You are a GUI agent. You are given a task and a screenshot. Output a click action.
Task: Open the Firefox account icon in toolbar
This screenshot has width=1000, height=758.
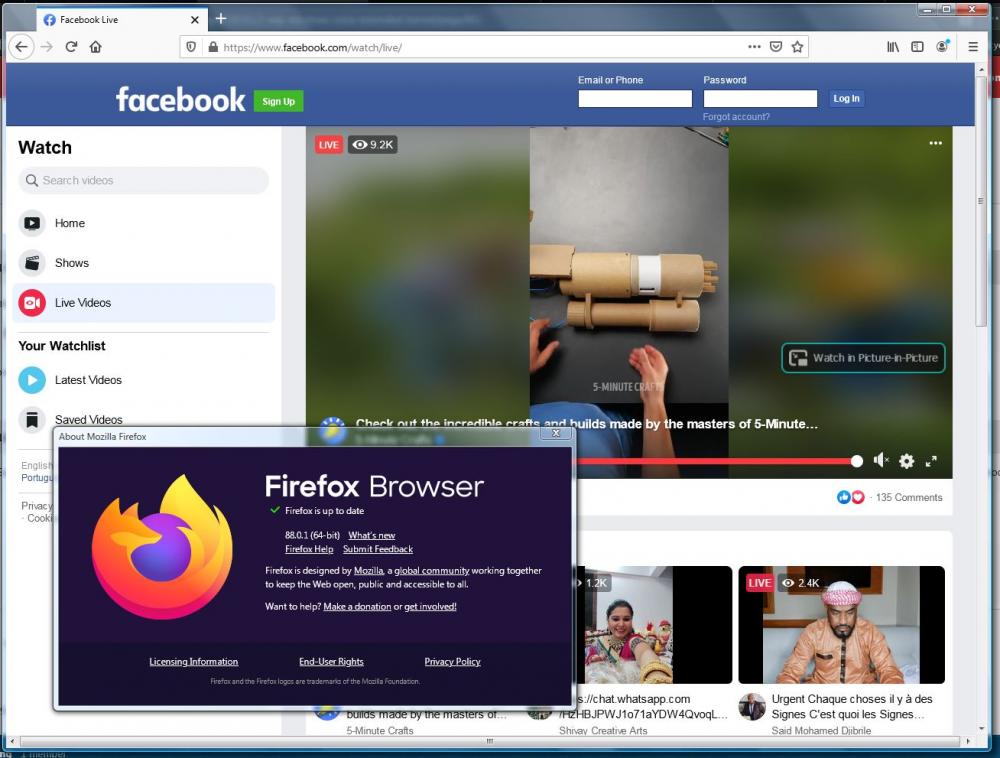tap(941, 46)
